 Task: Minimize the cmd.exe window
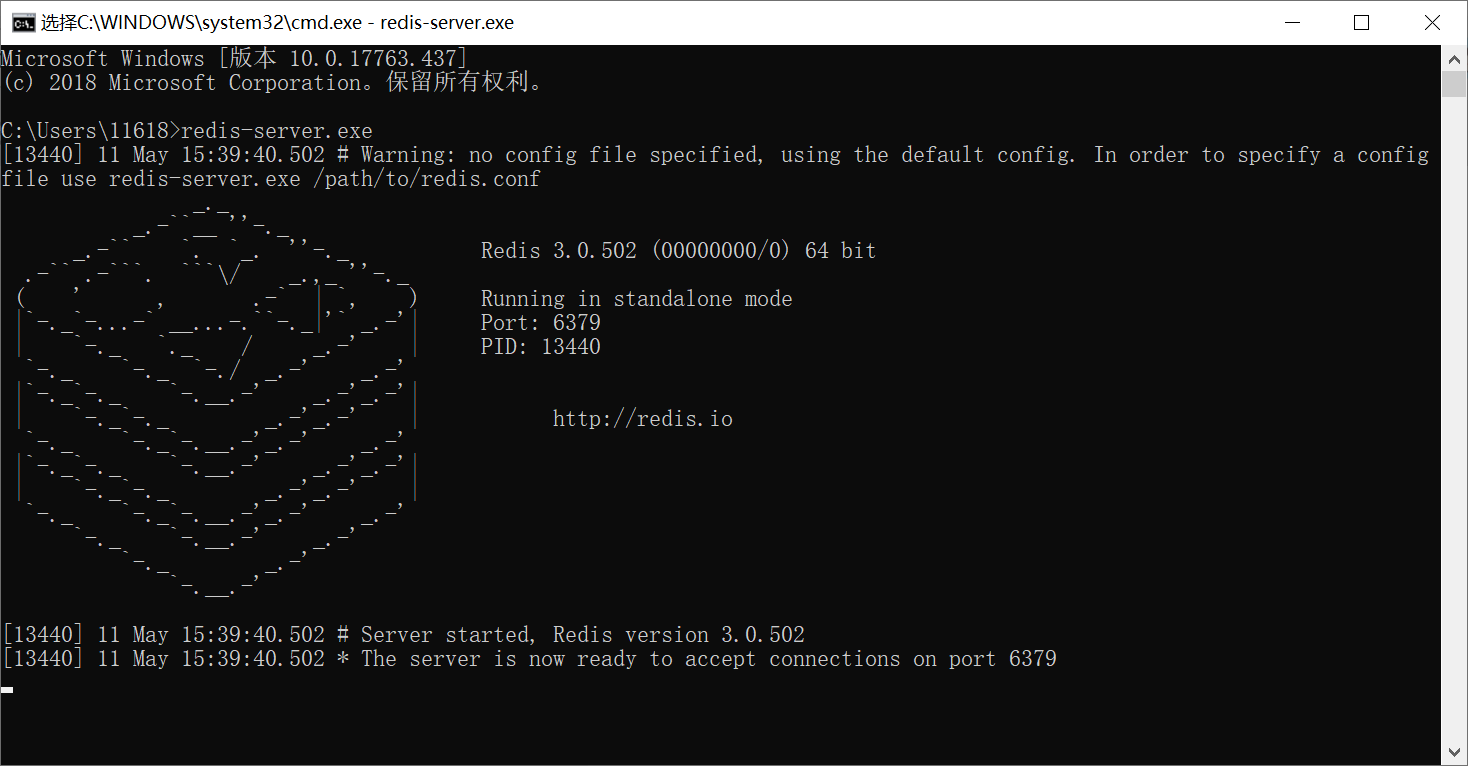(x=1291, y=23)
